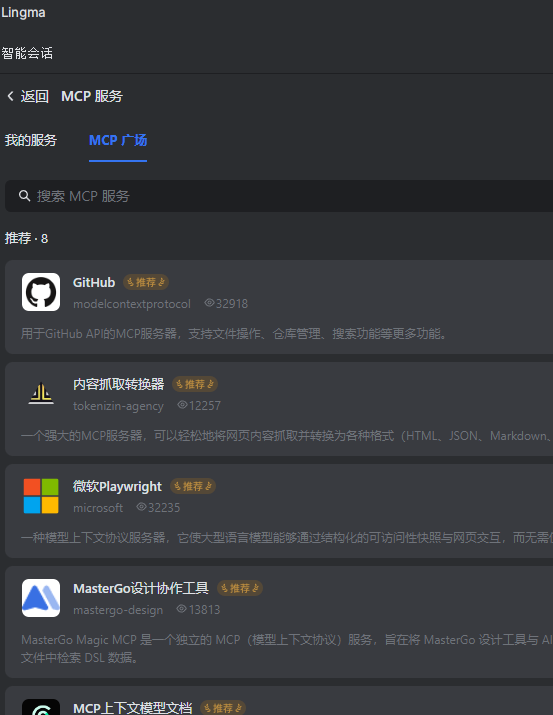Click the 推荐 · 8 section heading
Image resolution: width=553 pixels, height=715 pixels.
[x=26, y=238]
